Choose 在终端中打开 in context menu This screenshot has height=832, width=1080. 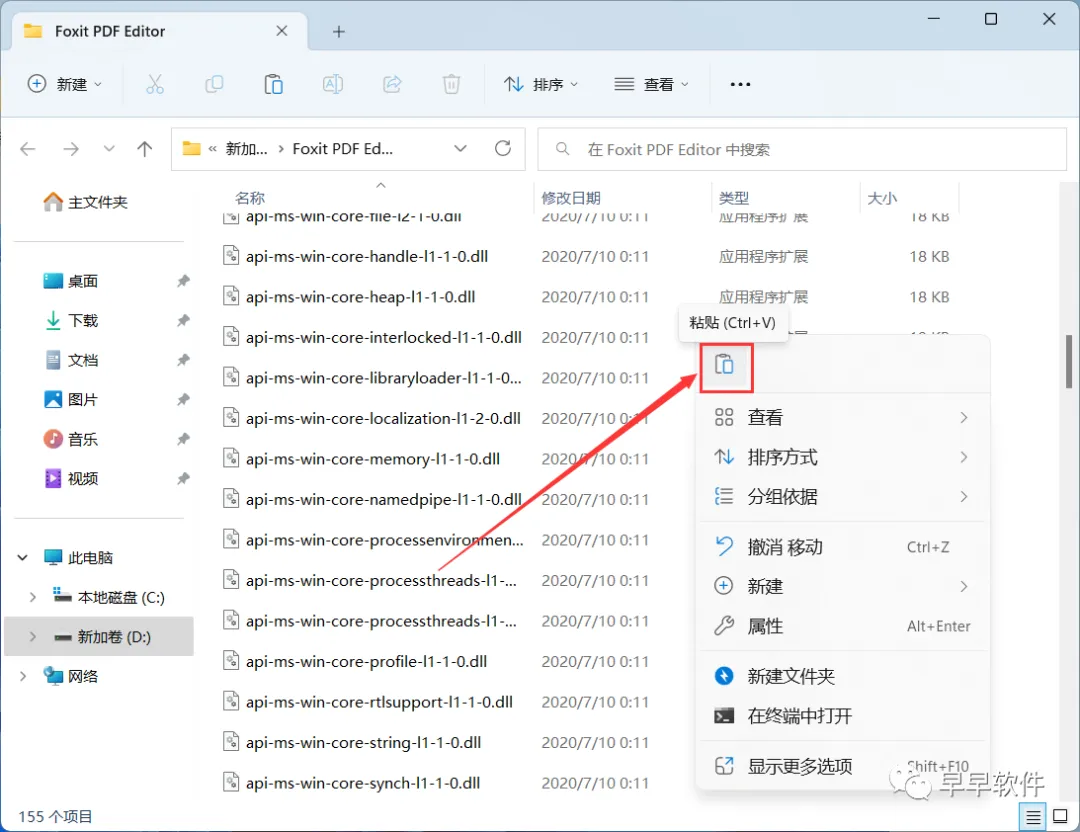click(843, 716)
